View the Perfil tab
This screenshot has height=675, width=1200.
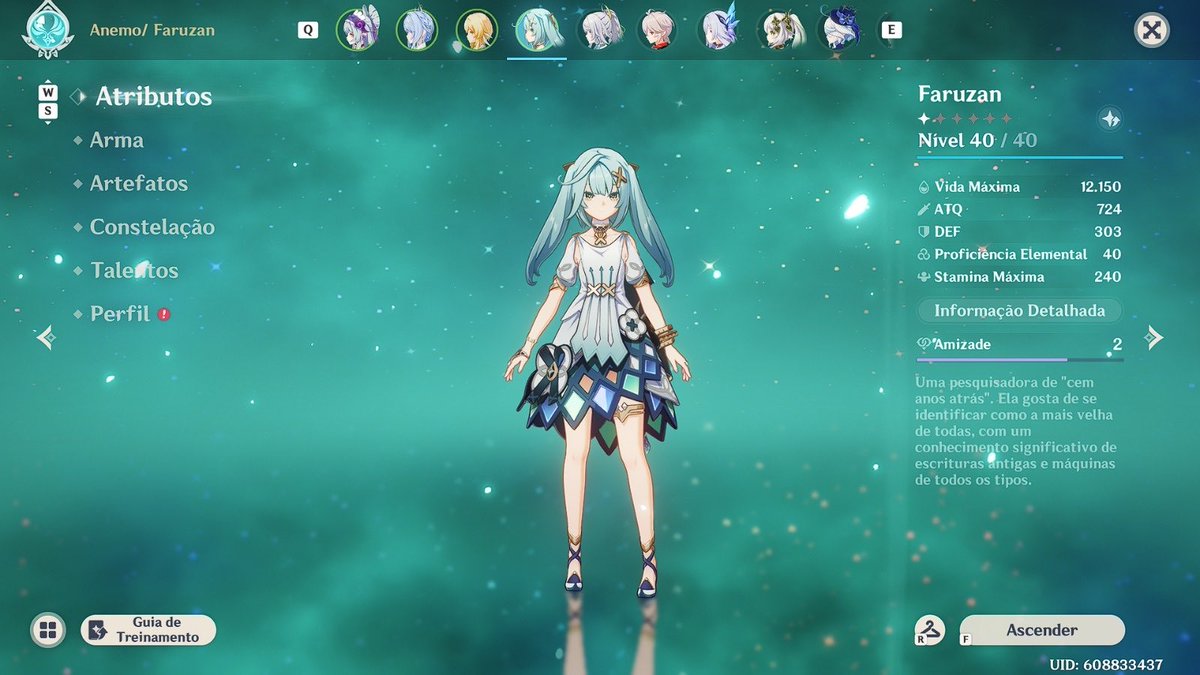point(119,314)
